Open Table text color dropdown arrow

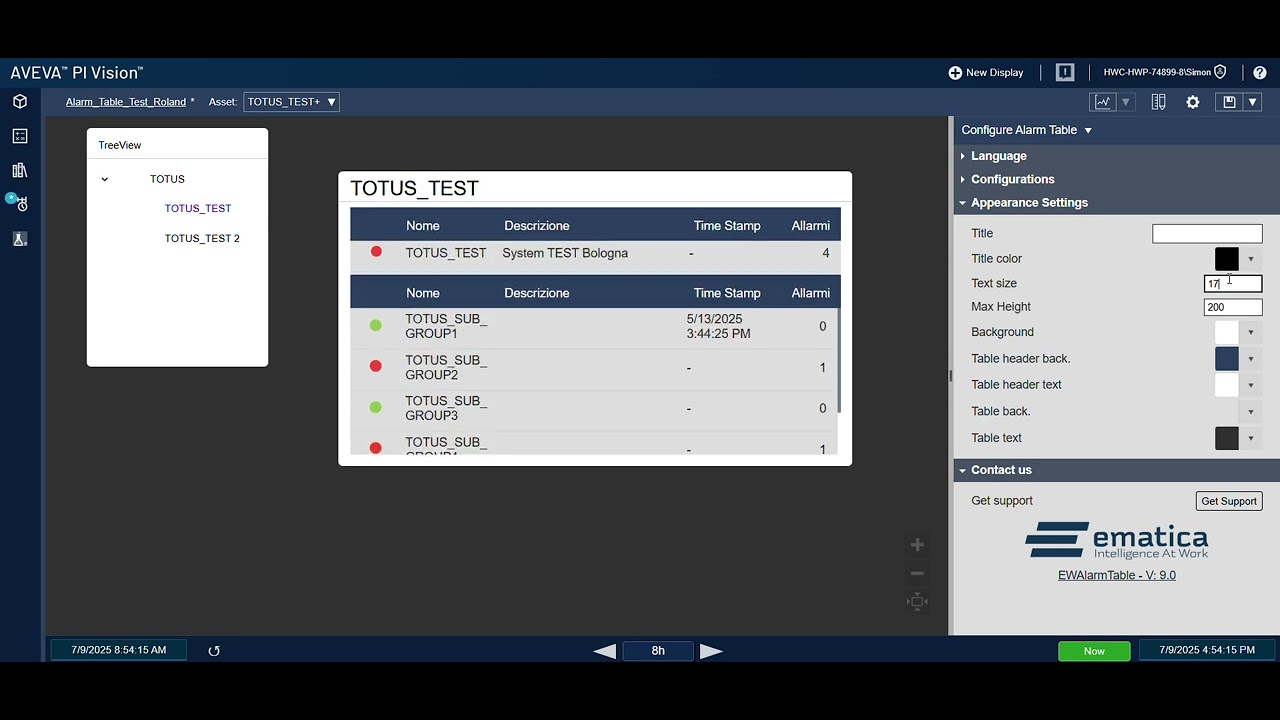tap(1250, 438)
